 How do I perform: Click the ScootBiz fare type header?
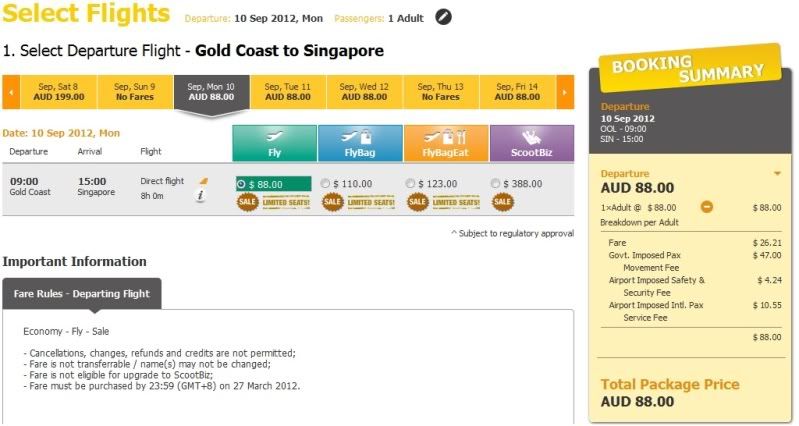(531, 143)
